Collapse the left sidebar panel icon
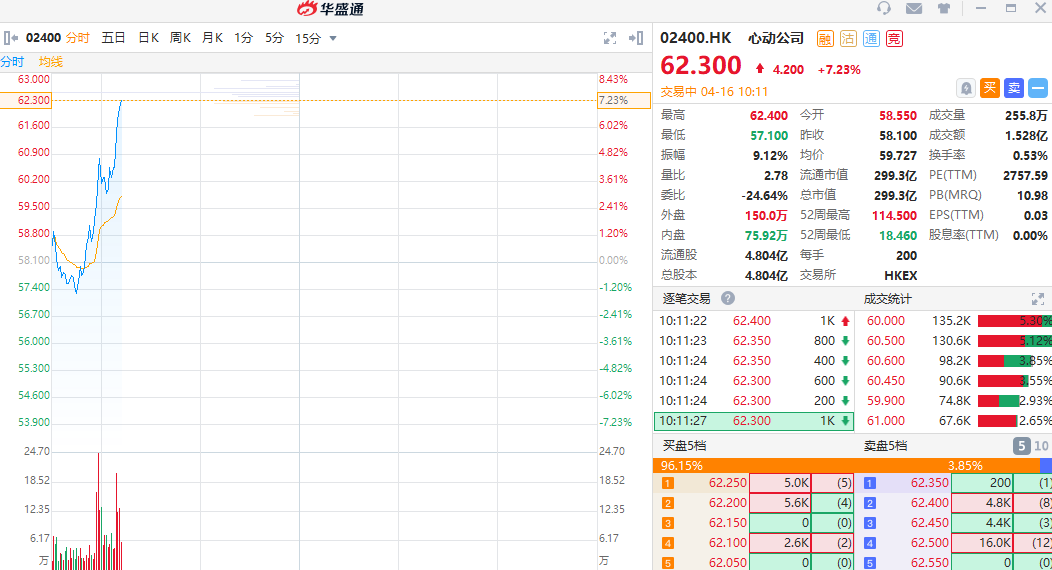Screen dimensions: 1052x570 coord(11,38)
